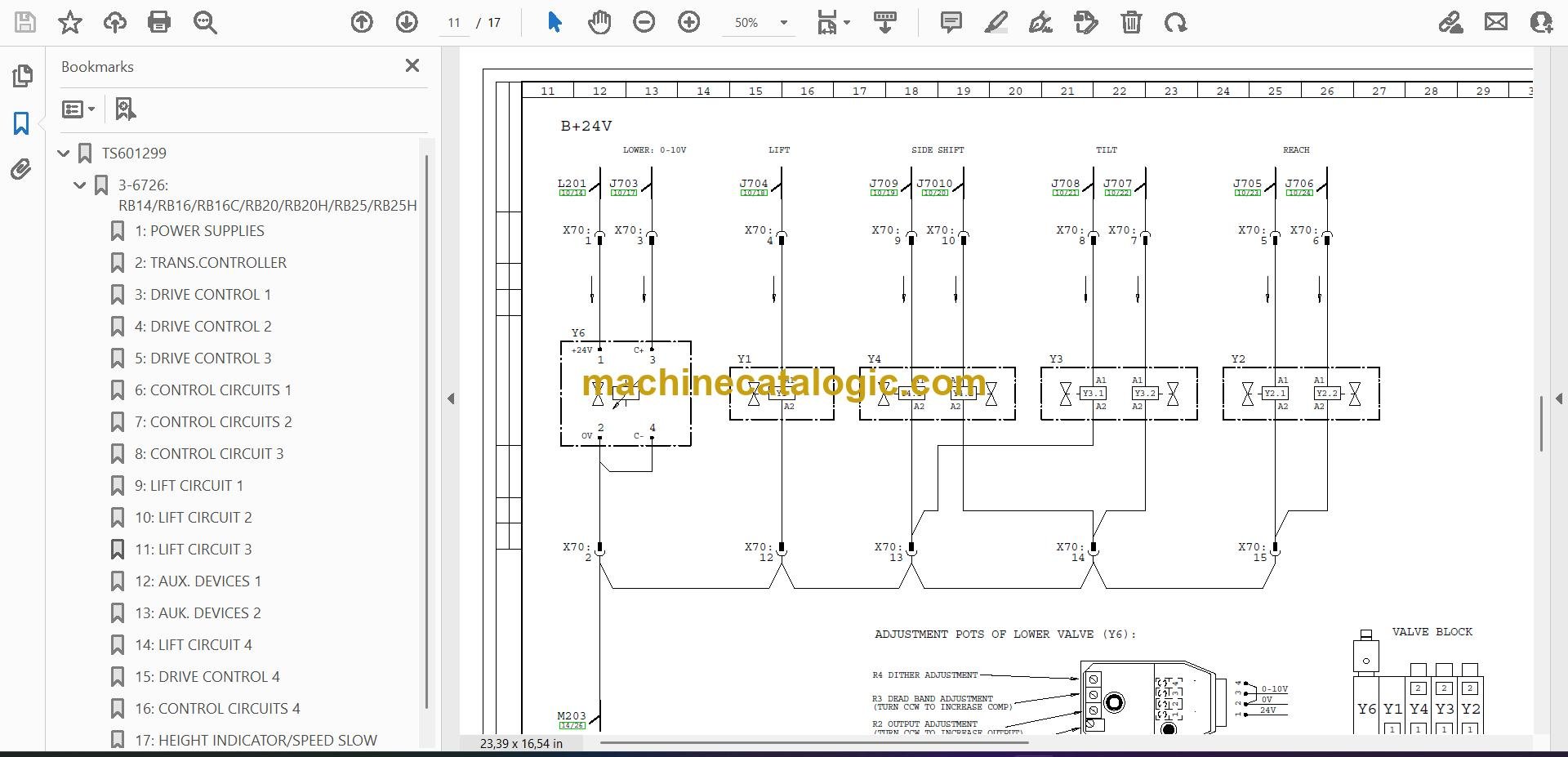Viewport: 1568px width, 757px height.
Task: Rotate the page view
Action: point(1176,22)
